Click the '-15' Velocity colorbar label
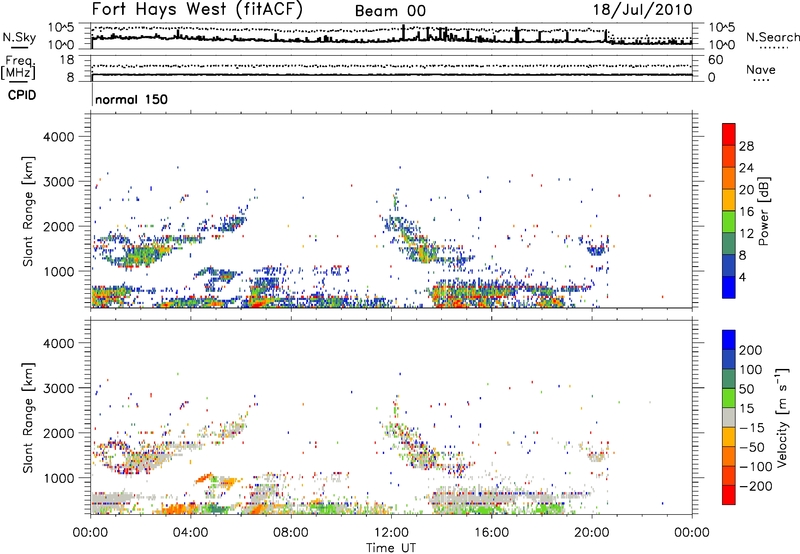800x554 pixels. (752, 428)
